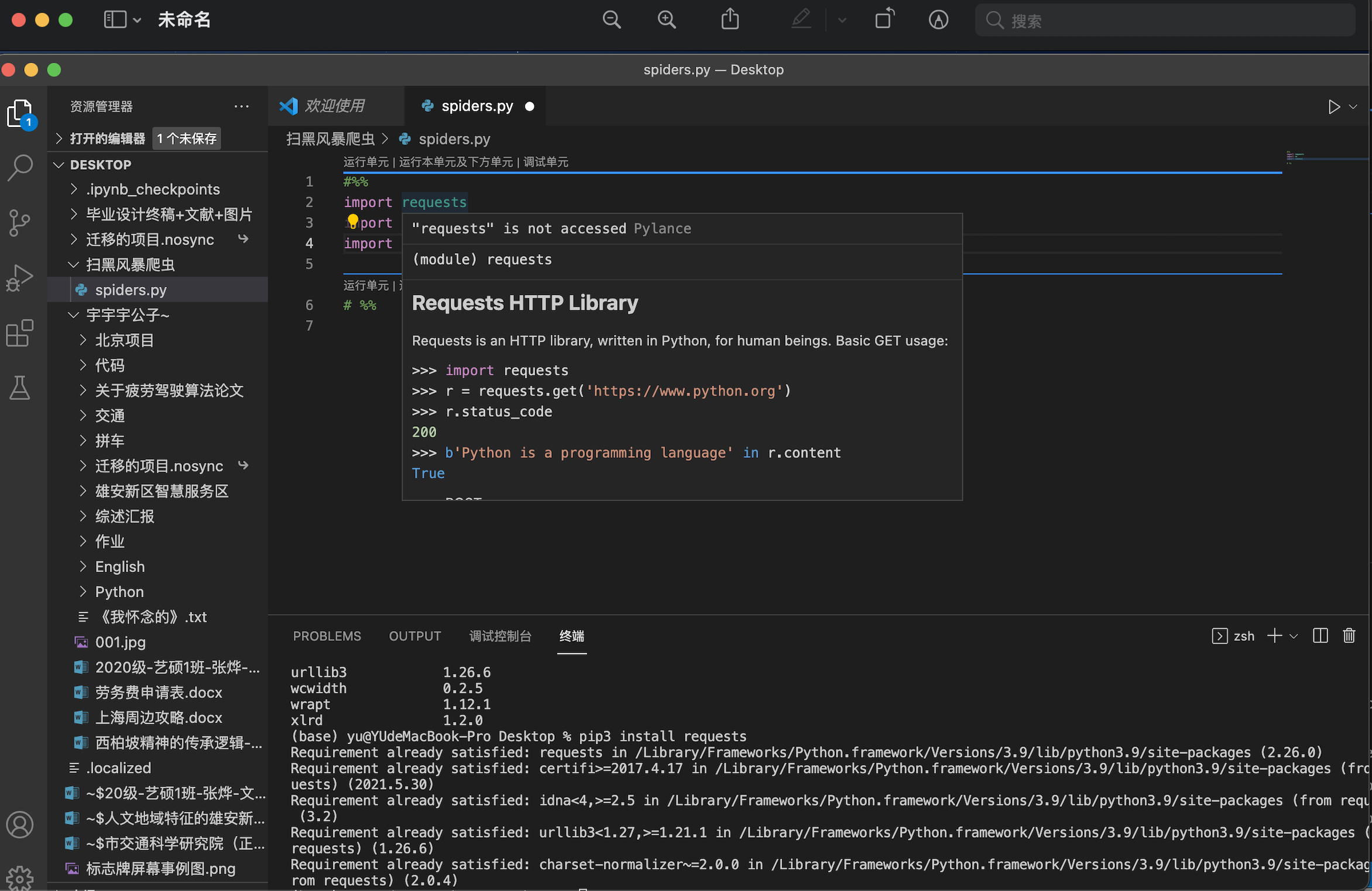Open the Accounts icon
Image resolution: width=1372 pixels, height=891 pixels.
point(20,825)
